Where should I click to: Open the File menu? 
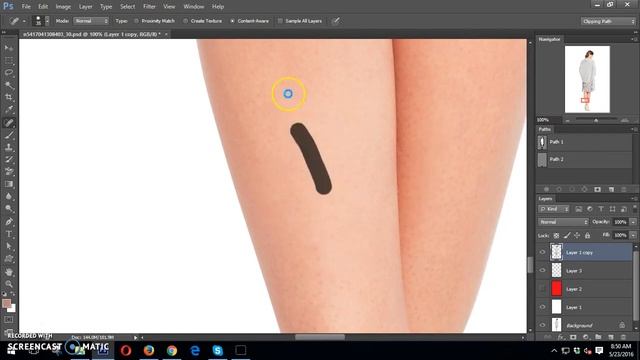coord(26,7)
